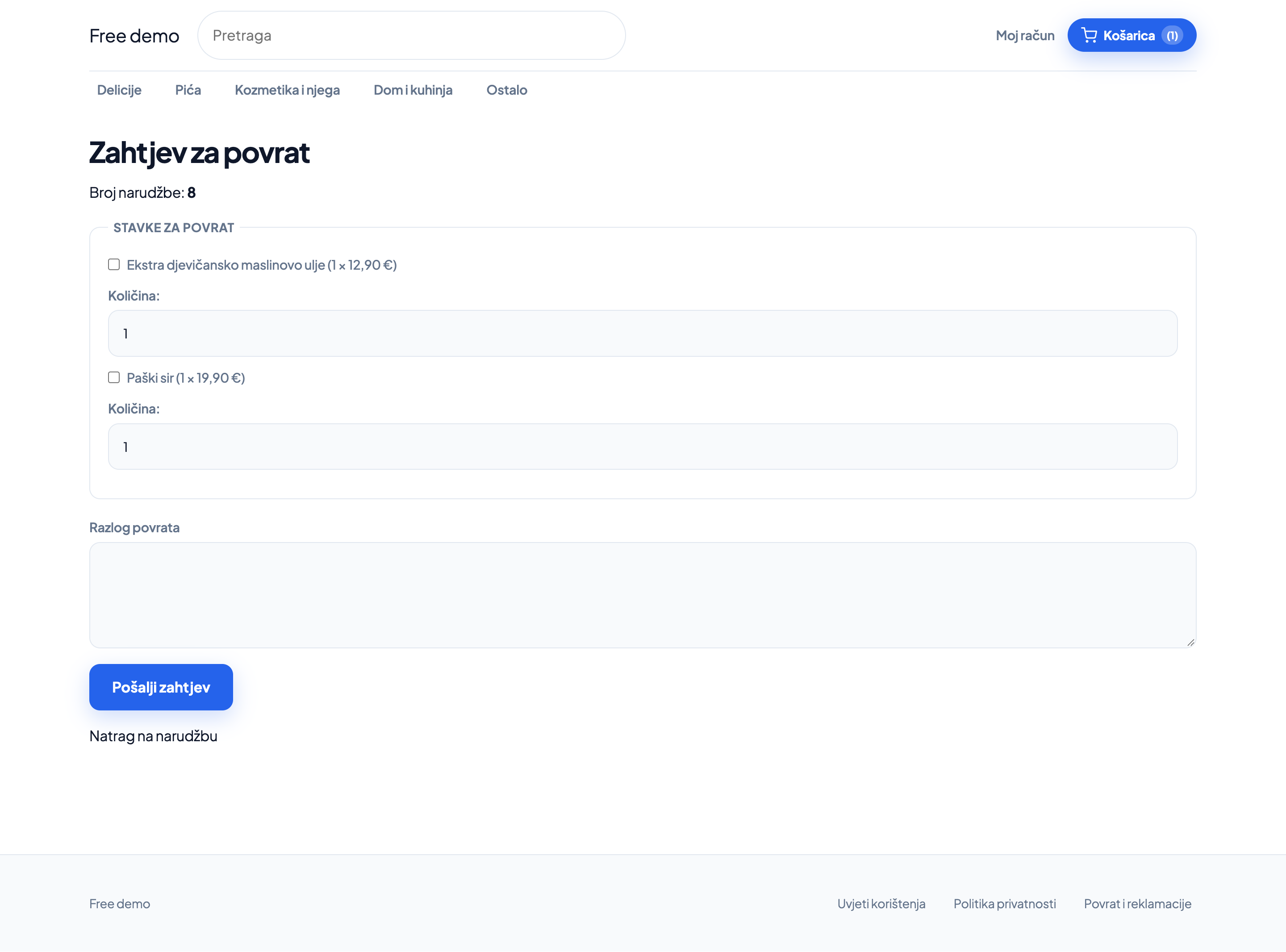Follow the Natrag na narudžbu link
The height and width of the screenshot is (952, 1286).
click(x=153, y=736)
